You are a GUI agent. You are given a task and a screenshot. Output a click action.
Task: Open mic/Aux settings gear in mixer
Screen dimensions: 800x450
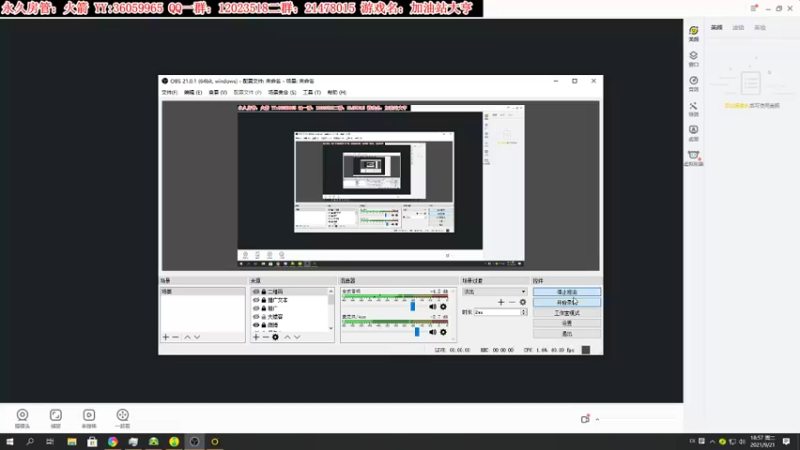tap(443, 332)
